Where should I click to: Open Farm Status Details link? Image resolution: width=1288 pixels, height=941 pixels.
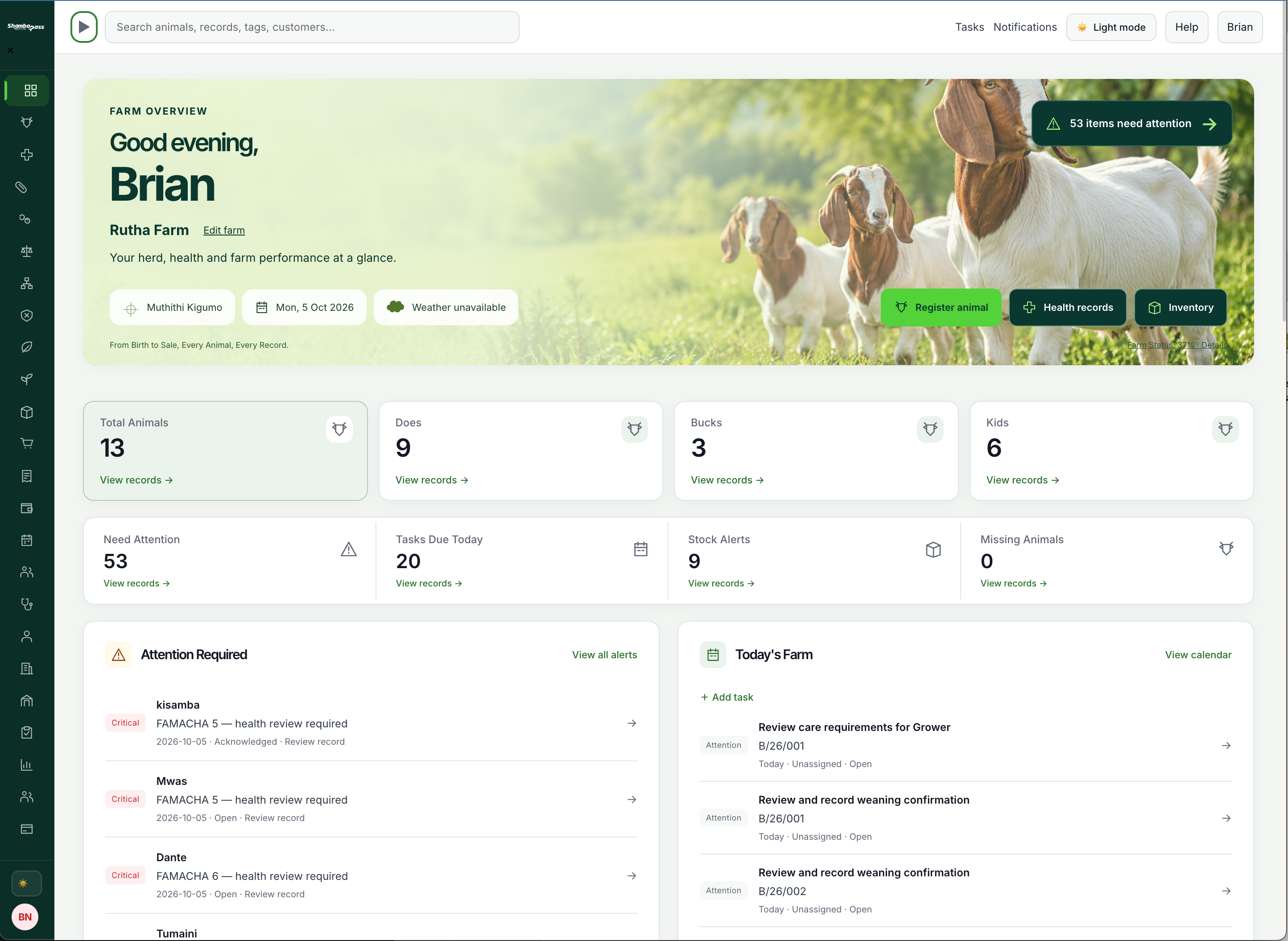point(1177,345)
